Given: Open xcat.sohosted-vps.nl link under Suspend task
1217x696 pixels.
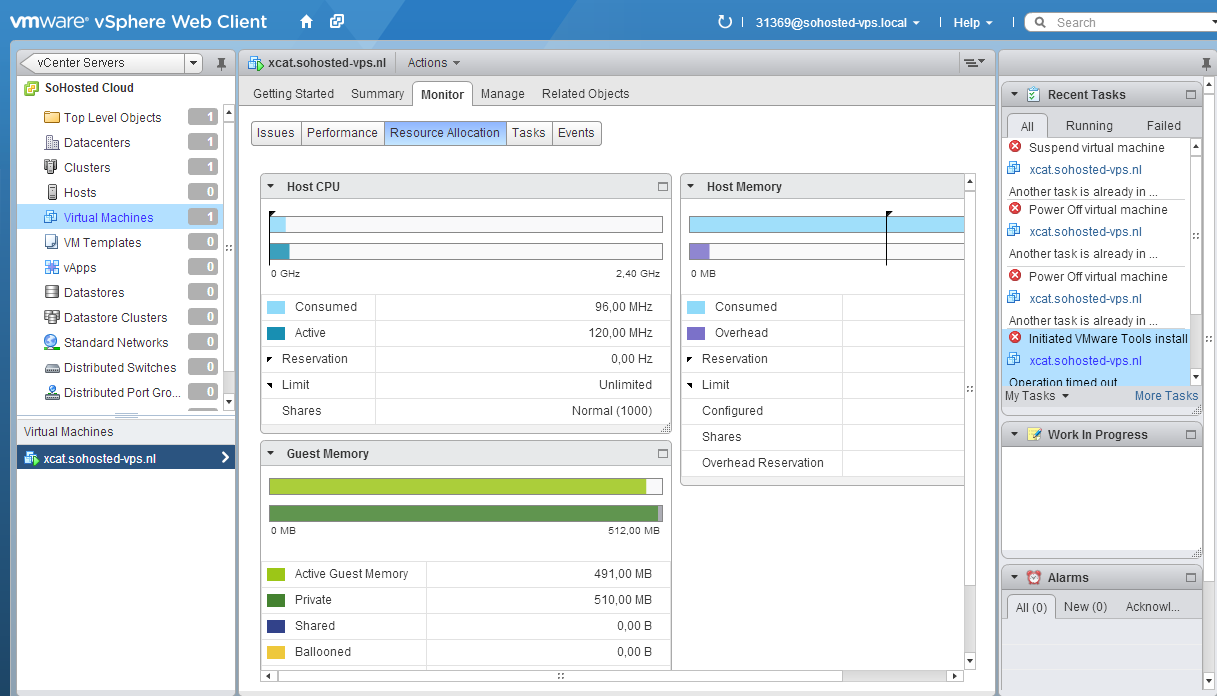Looking at the screenshot, I should tap(1085, 170).
